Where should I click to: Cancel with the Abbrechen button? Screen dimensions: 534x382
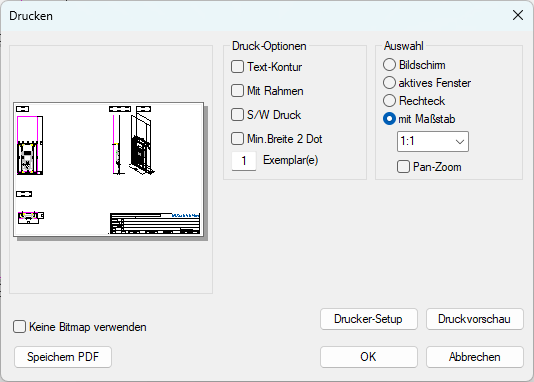pos(474,357)
